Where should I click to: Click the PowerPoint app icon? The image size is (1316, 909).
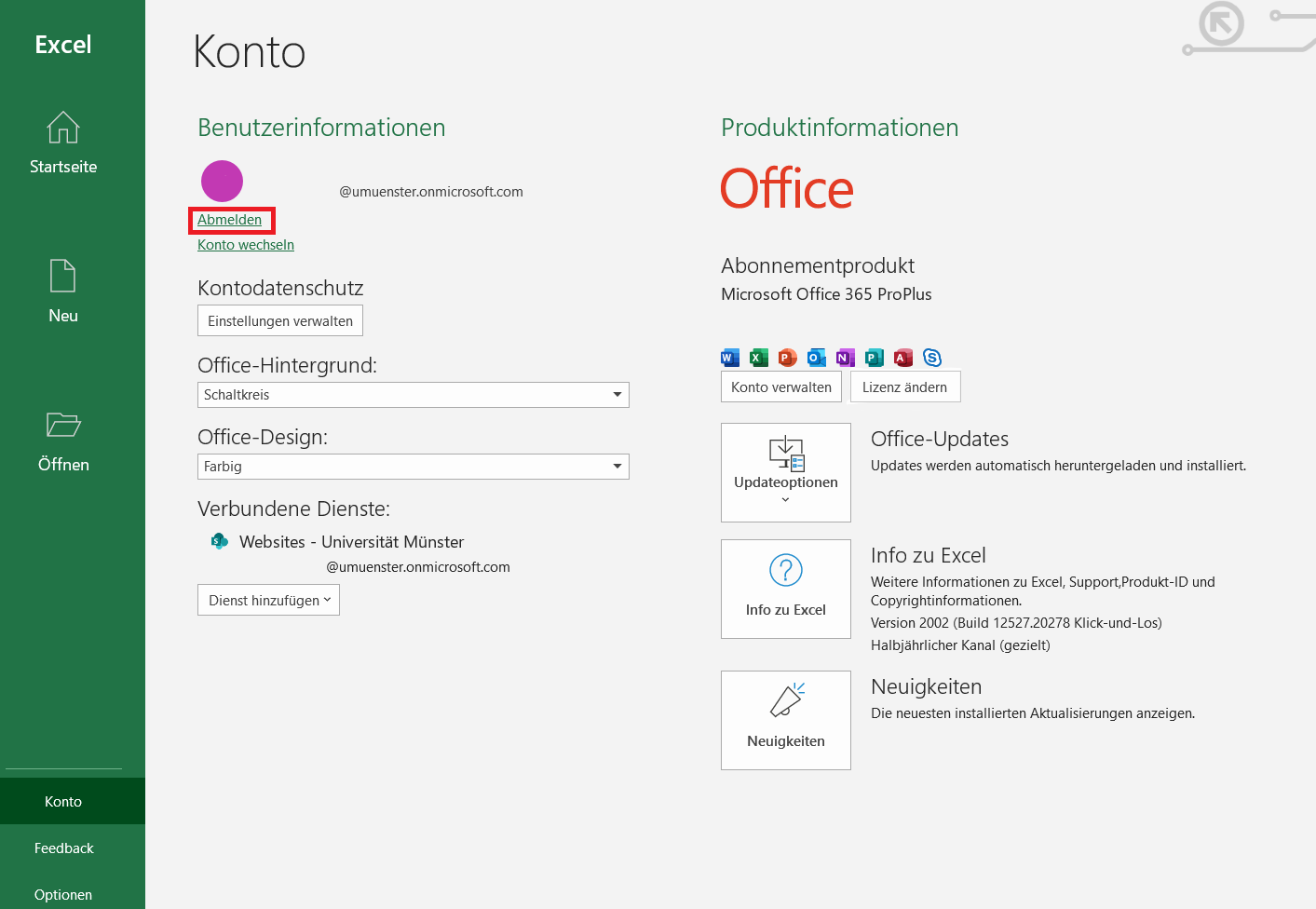pyautogui.click(x=788, y=358)
